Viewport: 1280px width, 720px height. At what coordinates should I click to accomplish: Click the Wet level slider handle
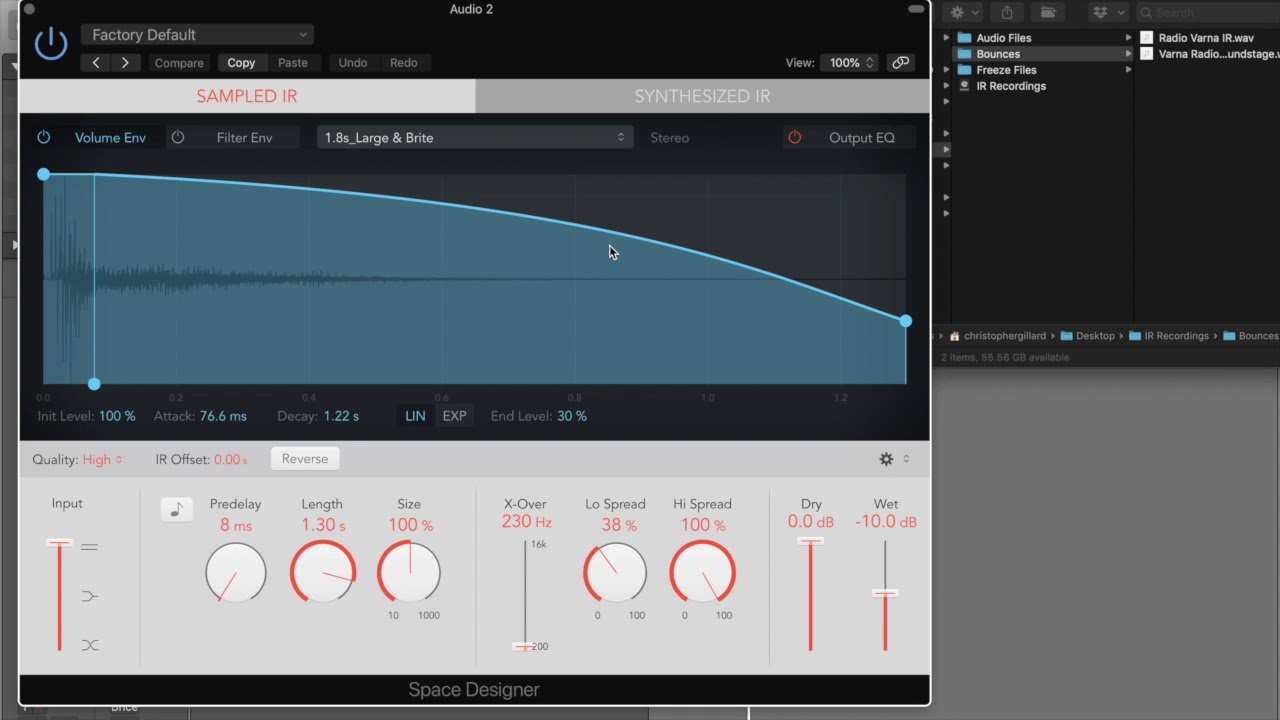point(885,593)
